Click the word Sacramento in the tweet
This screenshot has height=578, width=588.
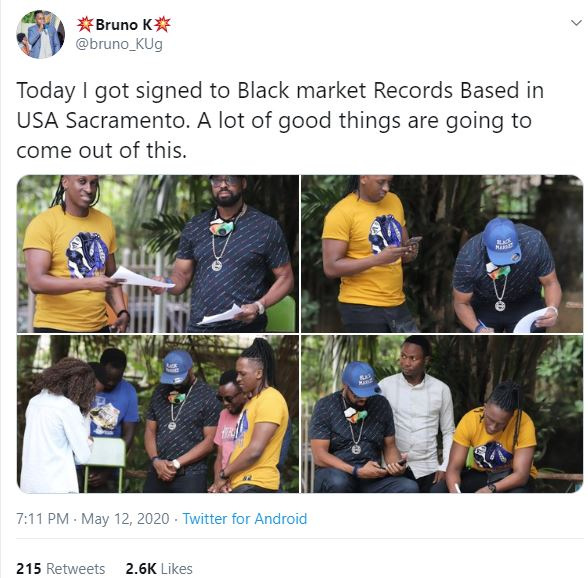pos(125,120)
